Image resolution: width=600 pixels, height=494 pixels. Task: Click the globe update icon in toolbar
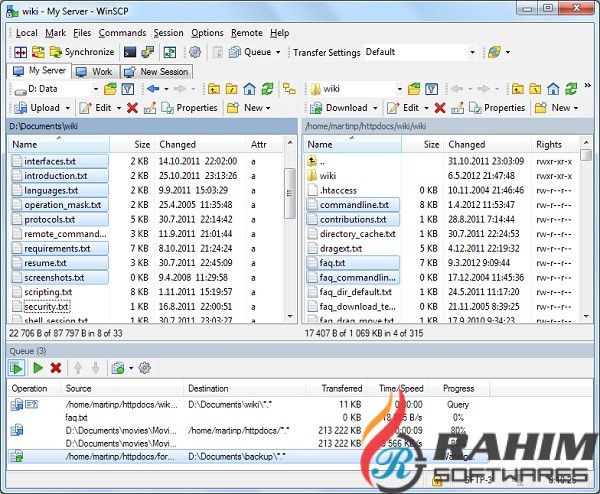[494, 52]
